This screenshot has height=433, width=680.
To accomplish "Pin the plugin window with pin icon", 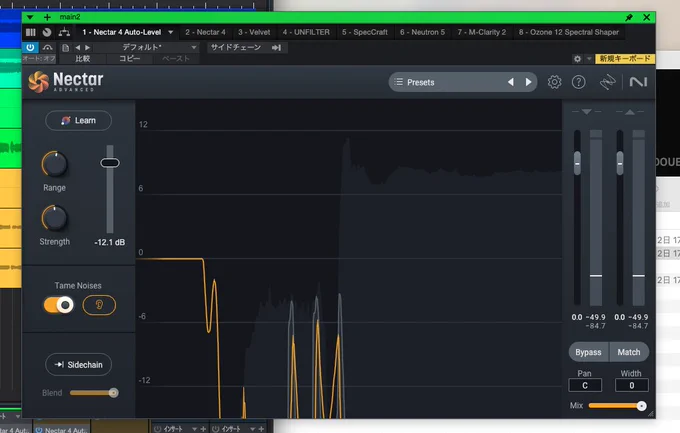I will [x=629, y=17].
